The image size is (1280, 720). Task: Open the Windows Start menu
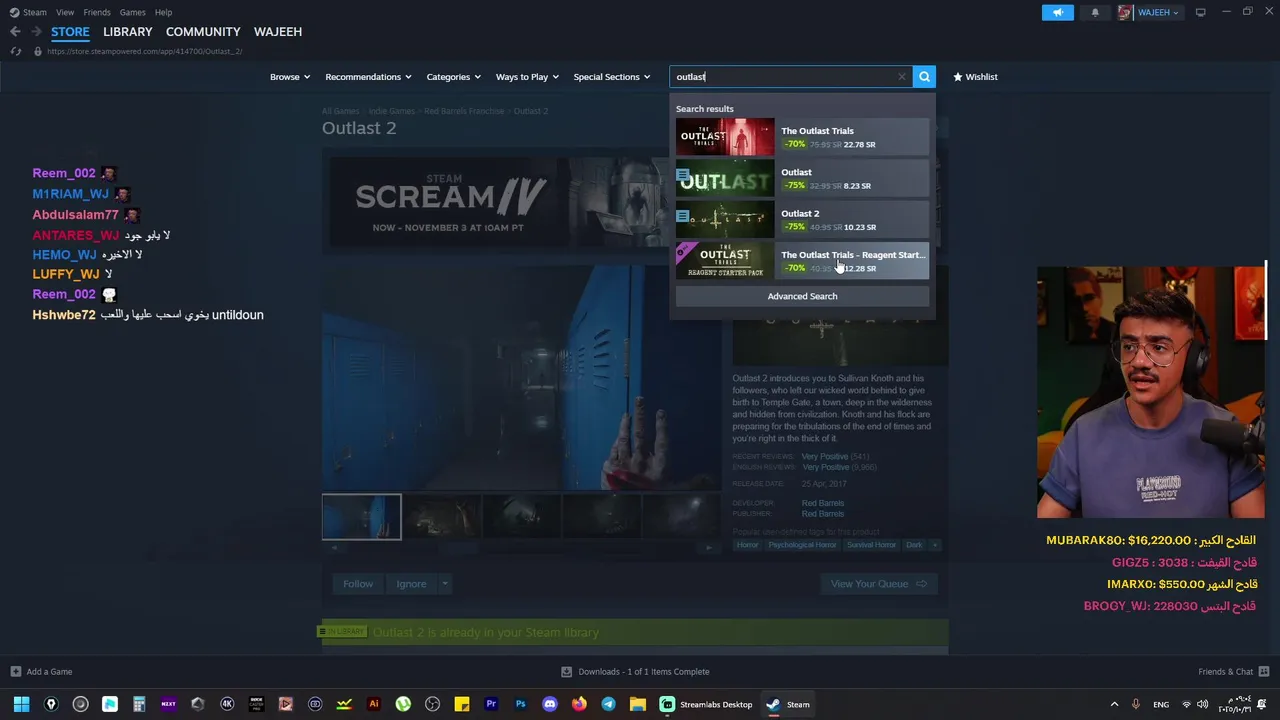(21, 704)
